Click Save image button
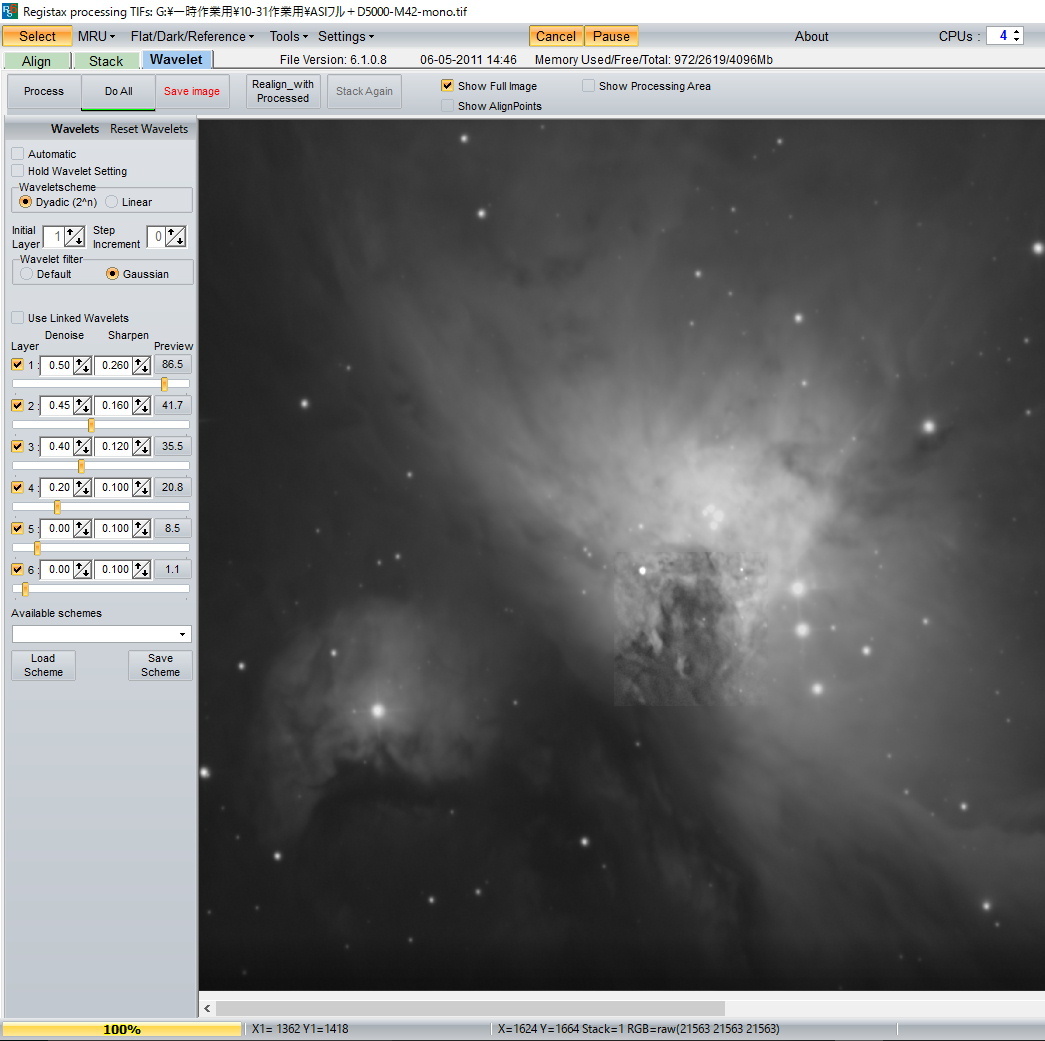The width and height of the screenshot is (1045, 1041). click(x=192, y=91)
